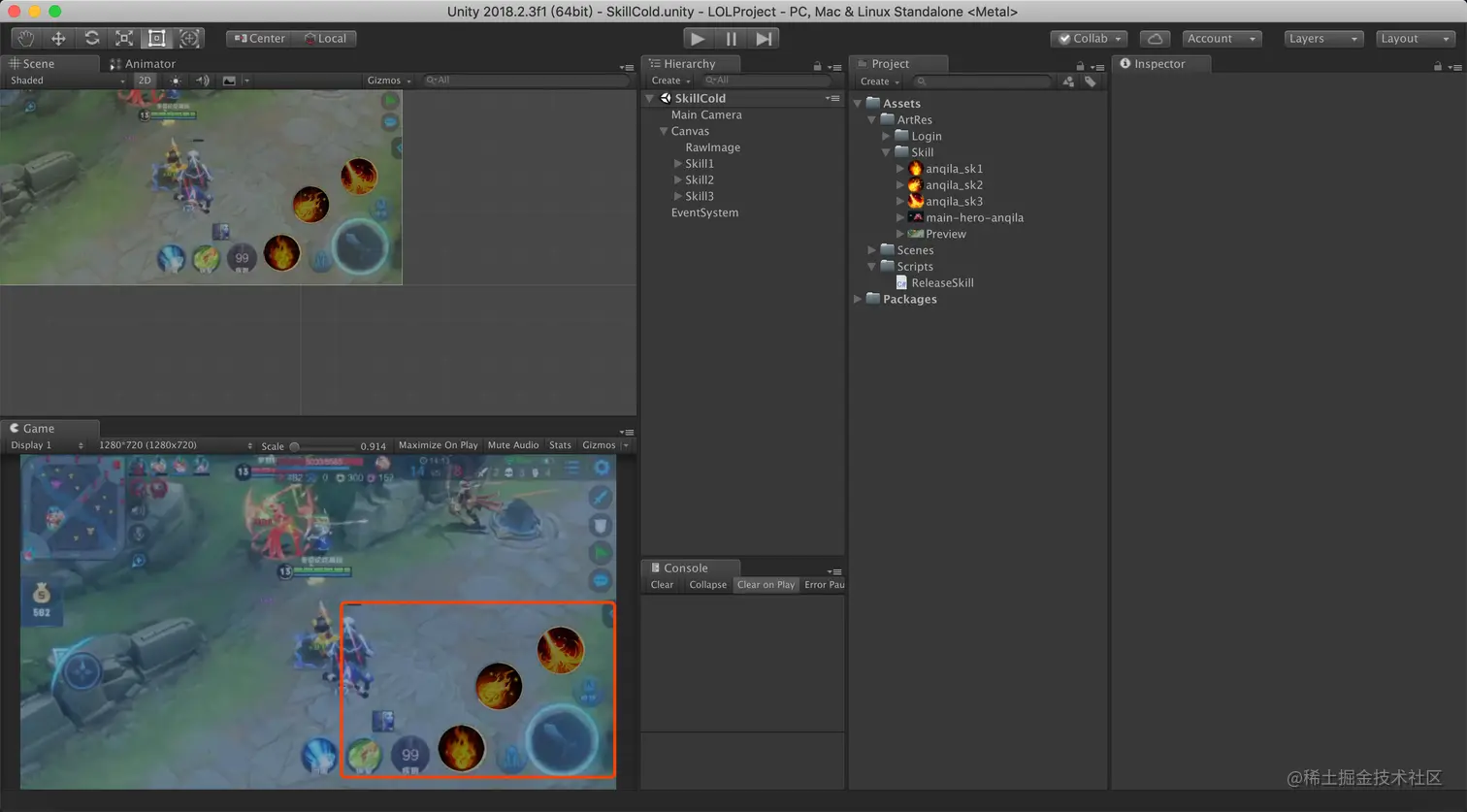Expand the Scenes folder

[x=871, y=250]
